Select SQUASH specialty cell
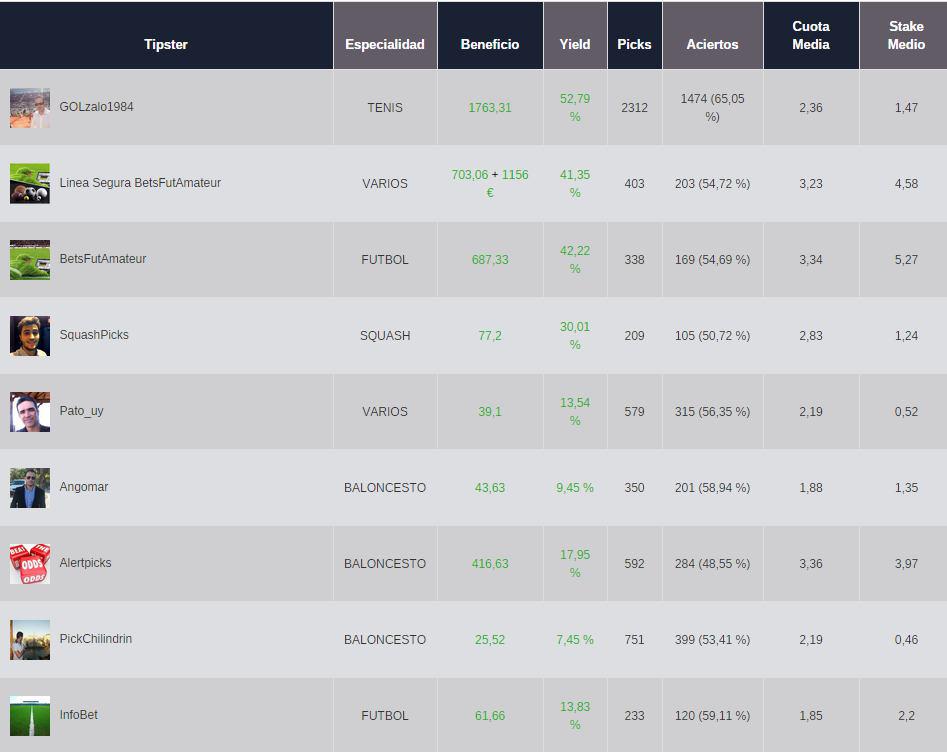947x752 pixels. tap(385, 336)
